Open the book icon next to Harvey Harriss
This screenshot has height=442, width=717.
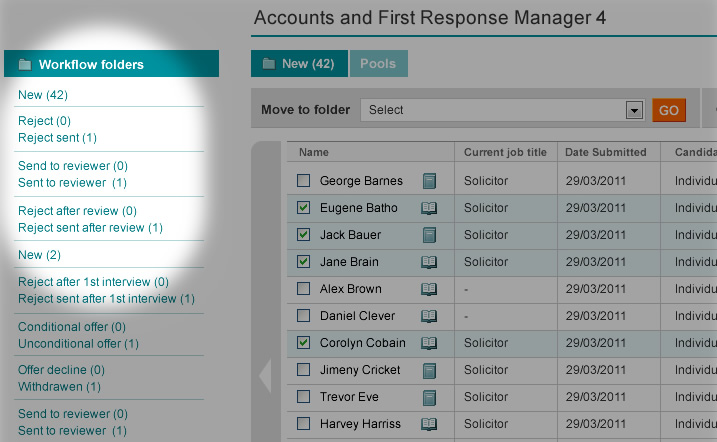(x=429, y=424)
